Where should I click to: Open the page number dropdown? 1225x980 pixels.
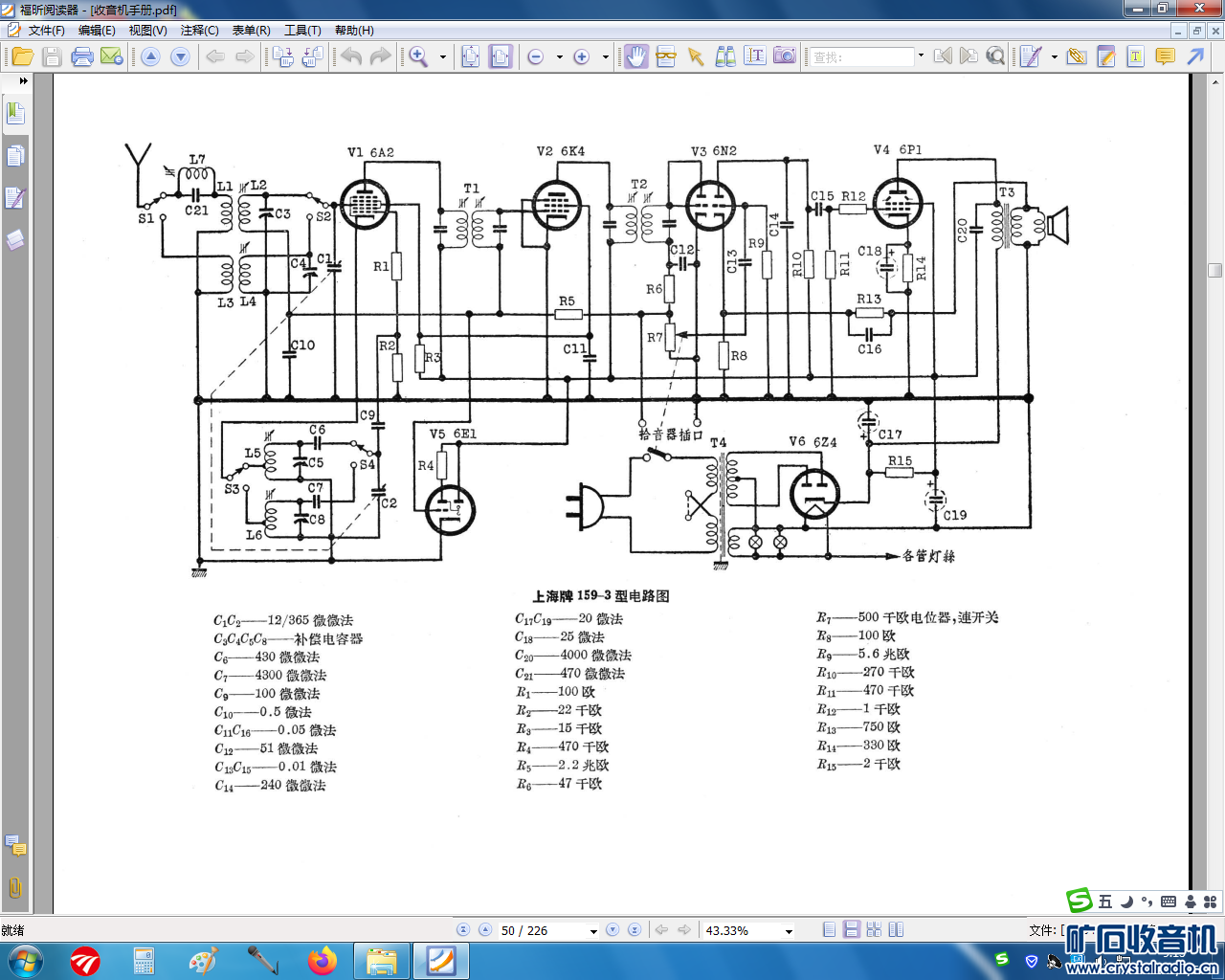[593, 931]
